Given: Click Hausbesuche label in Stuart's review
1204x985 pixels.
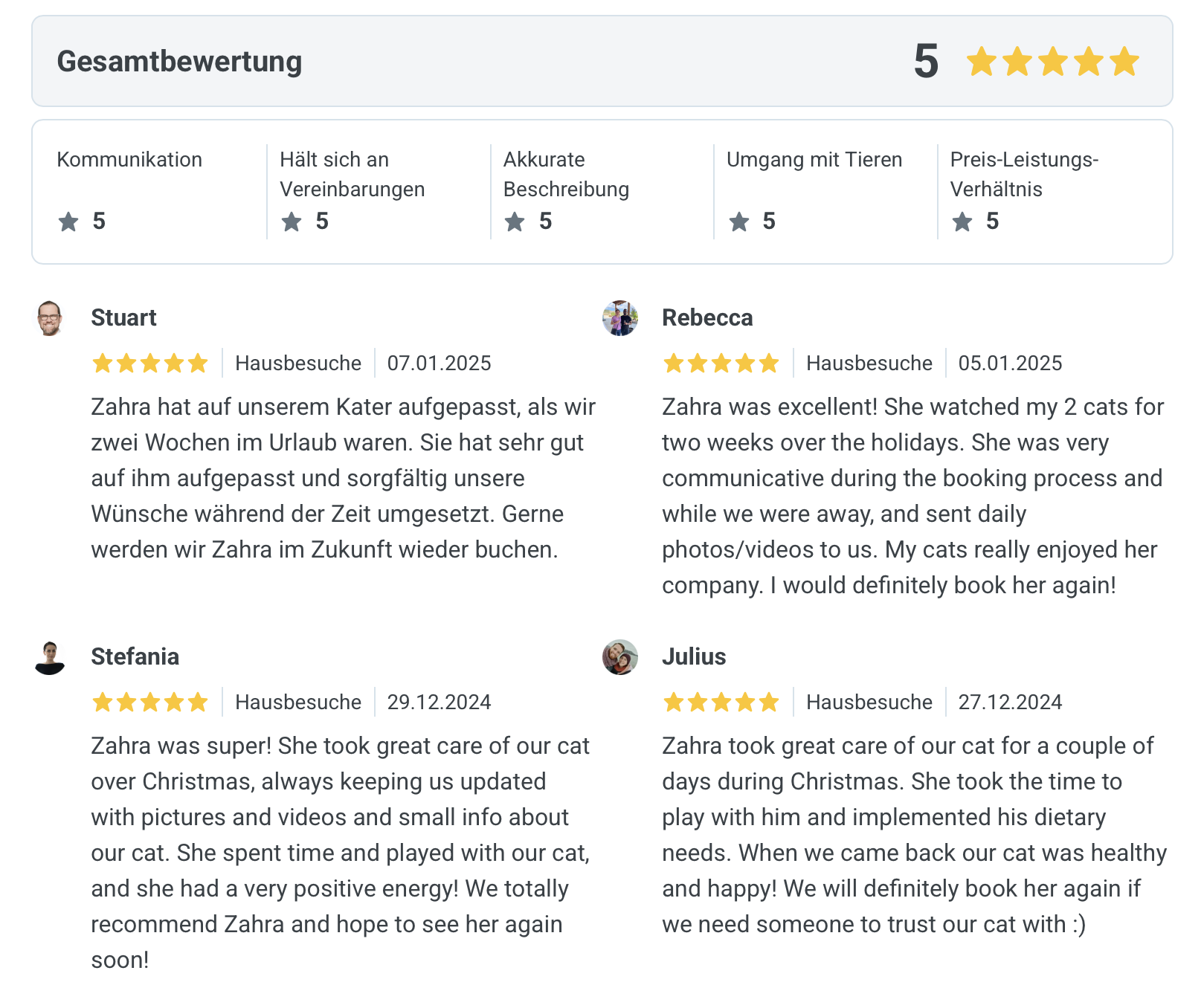Looking at the screenshot, I should tap(298, 364).
